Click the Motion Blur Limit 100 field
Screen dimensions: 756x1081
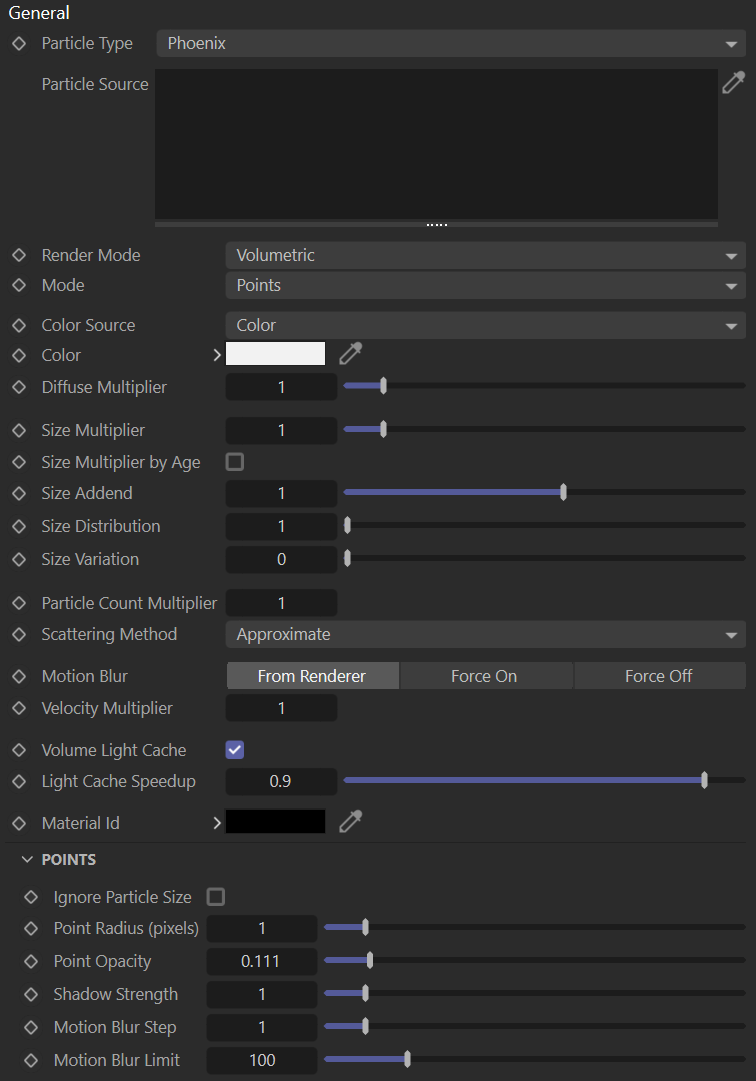262,1060
